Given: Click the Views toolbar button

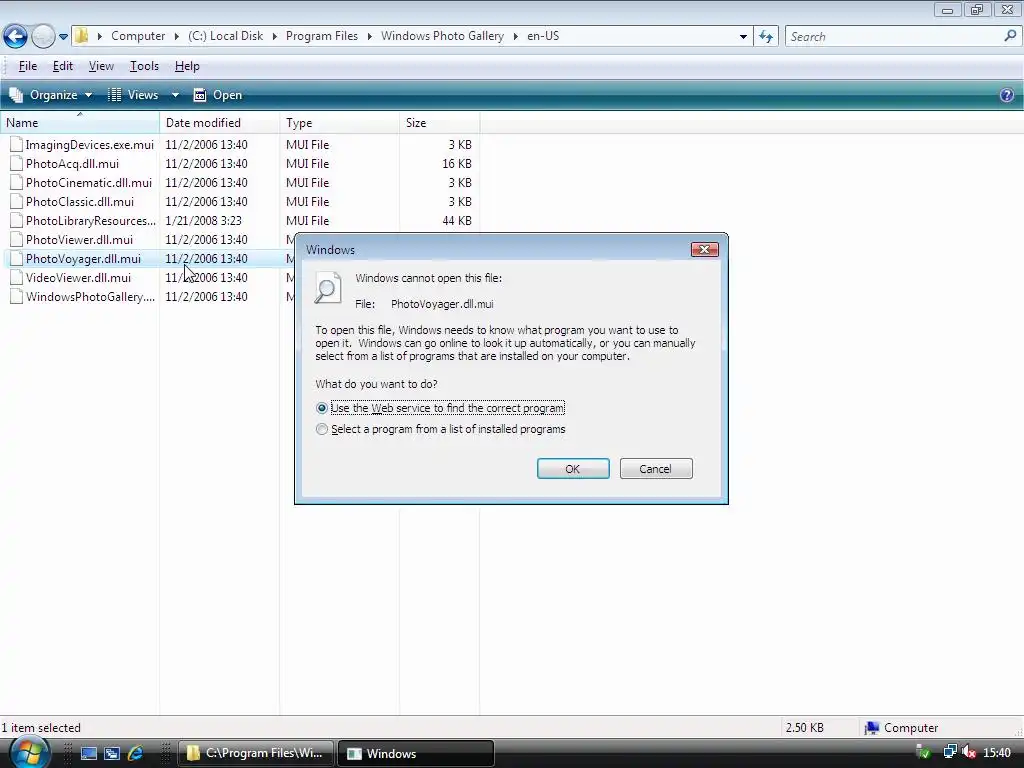Looking at the screenshot, I should click(x=133, y=95).
